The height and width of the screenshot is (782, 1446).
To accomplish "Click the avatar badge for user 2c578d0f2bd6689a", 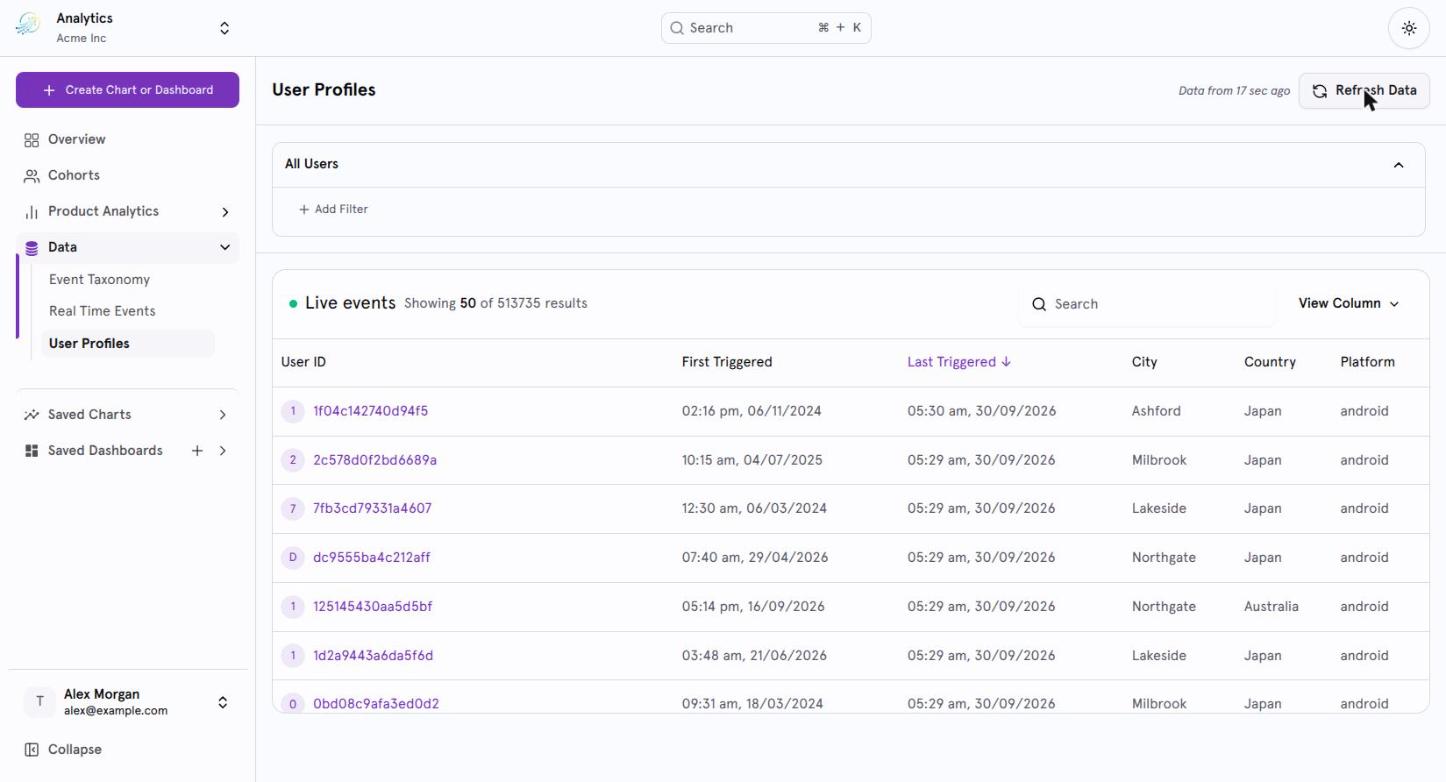I will click(293, 460).
